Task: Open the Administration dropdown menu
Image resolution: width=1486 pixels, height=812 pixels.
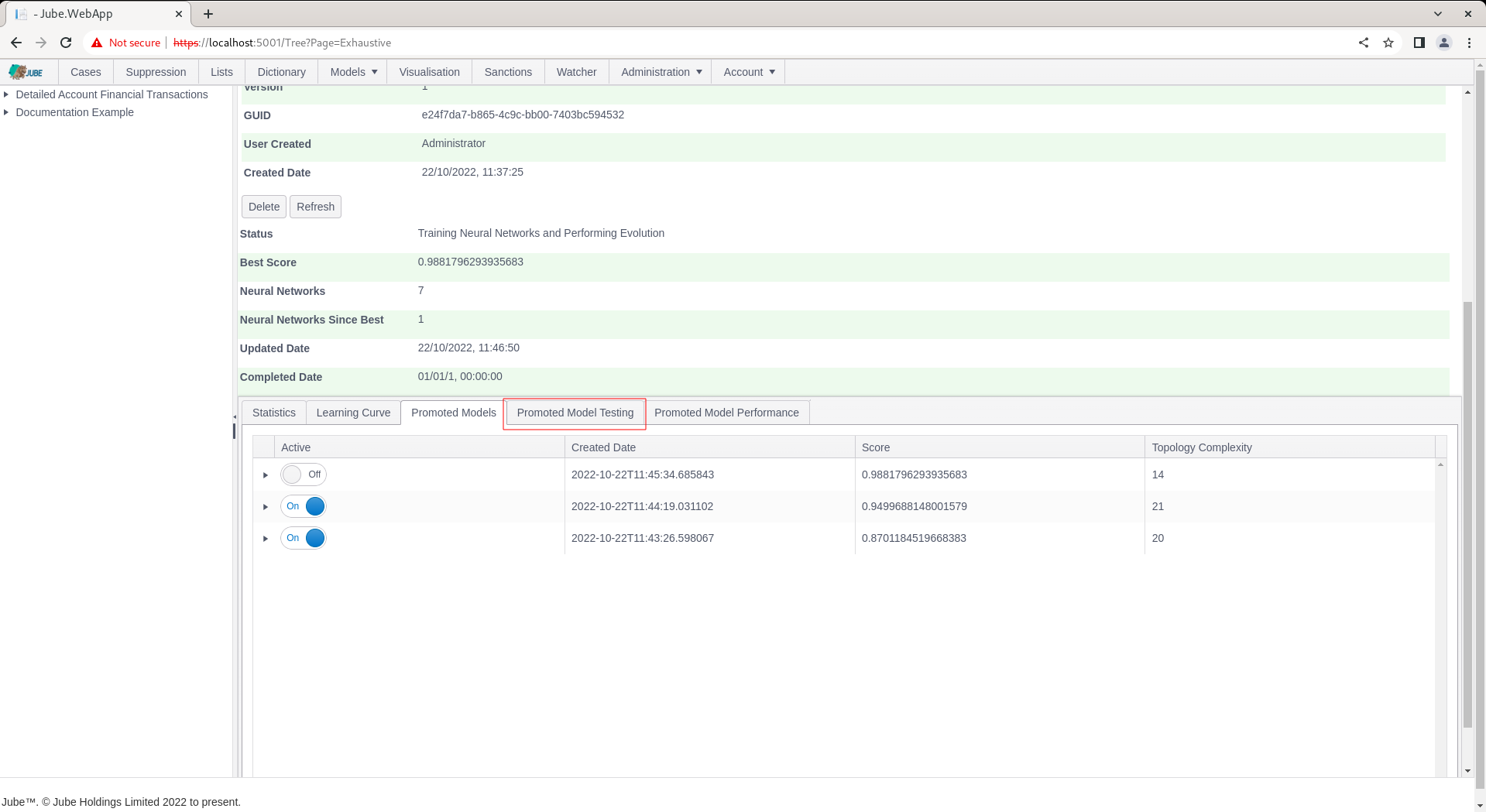Action: coord(661,72)
